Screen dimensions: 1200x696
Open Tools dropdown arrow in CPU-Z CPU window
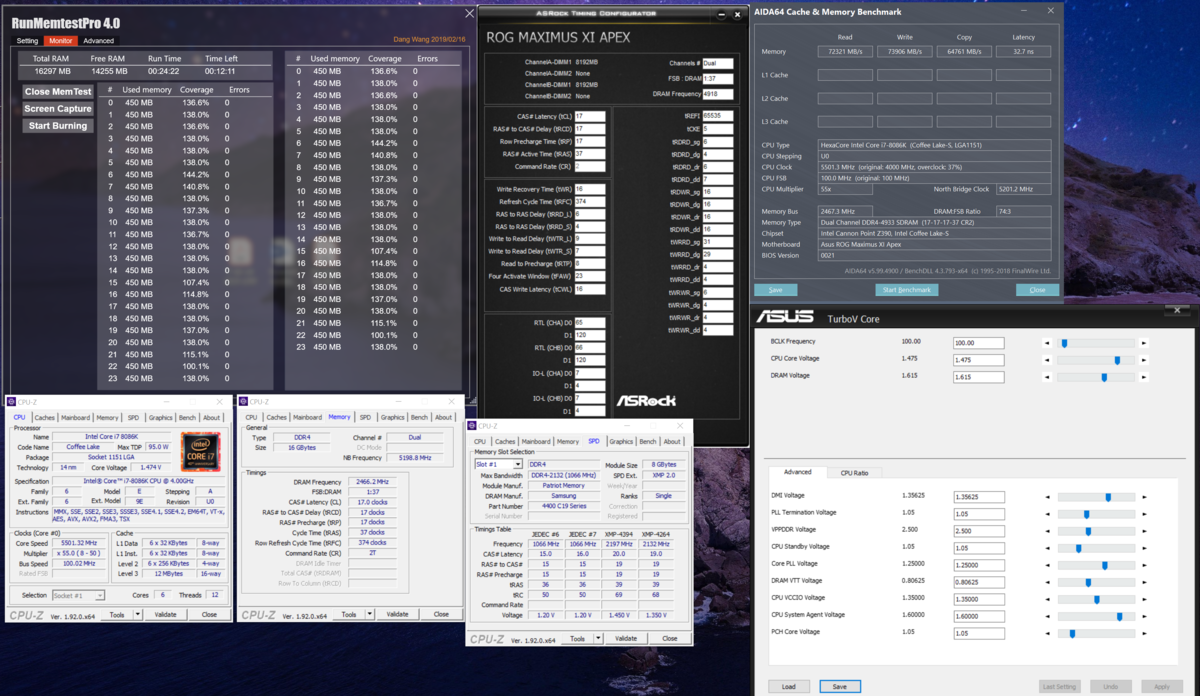click(137, 615)
